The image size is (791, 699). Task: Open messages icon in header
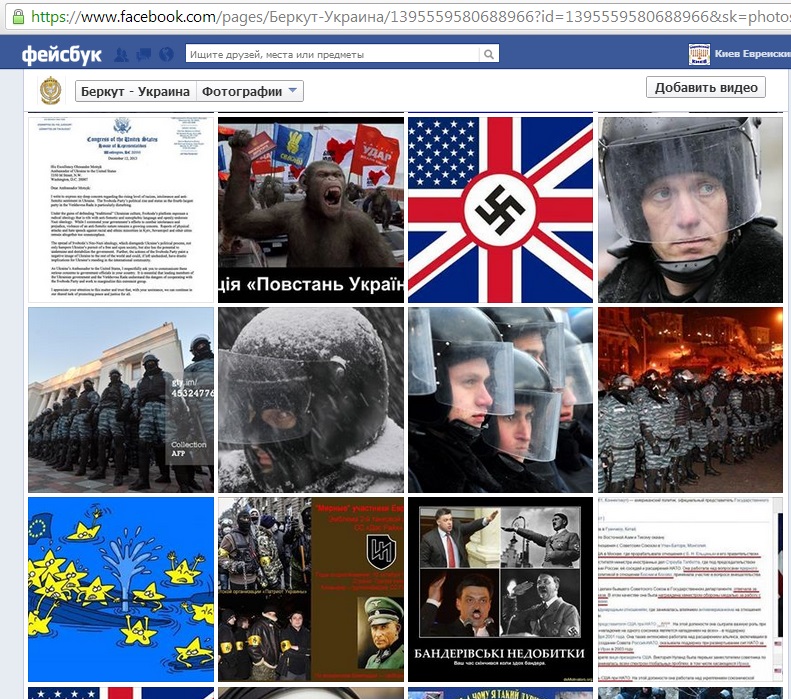(144, 55)
